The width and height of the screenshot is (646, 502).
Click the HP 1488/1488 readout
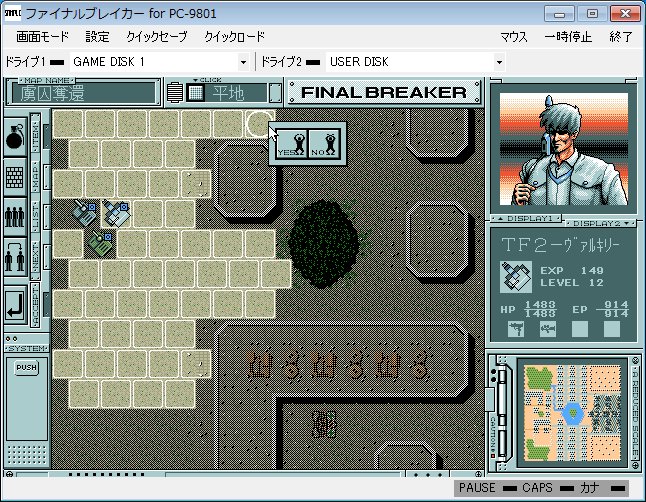click(528, 309)
